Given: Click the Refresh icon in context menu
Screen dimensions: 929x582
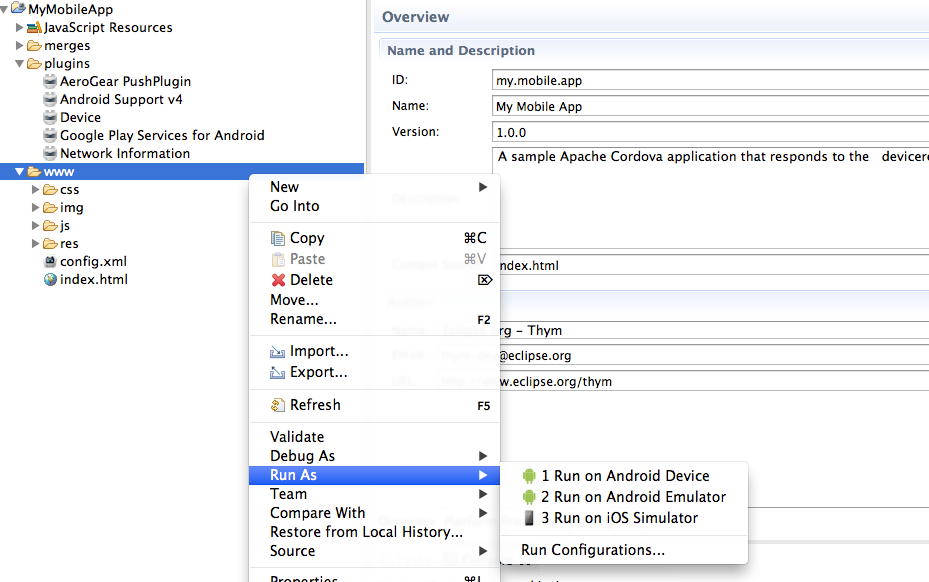Looking at the screenshot, I should coord(278,405).
